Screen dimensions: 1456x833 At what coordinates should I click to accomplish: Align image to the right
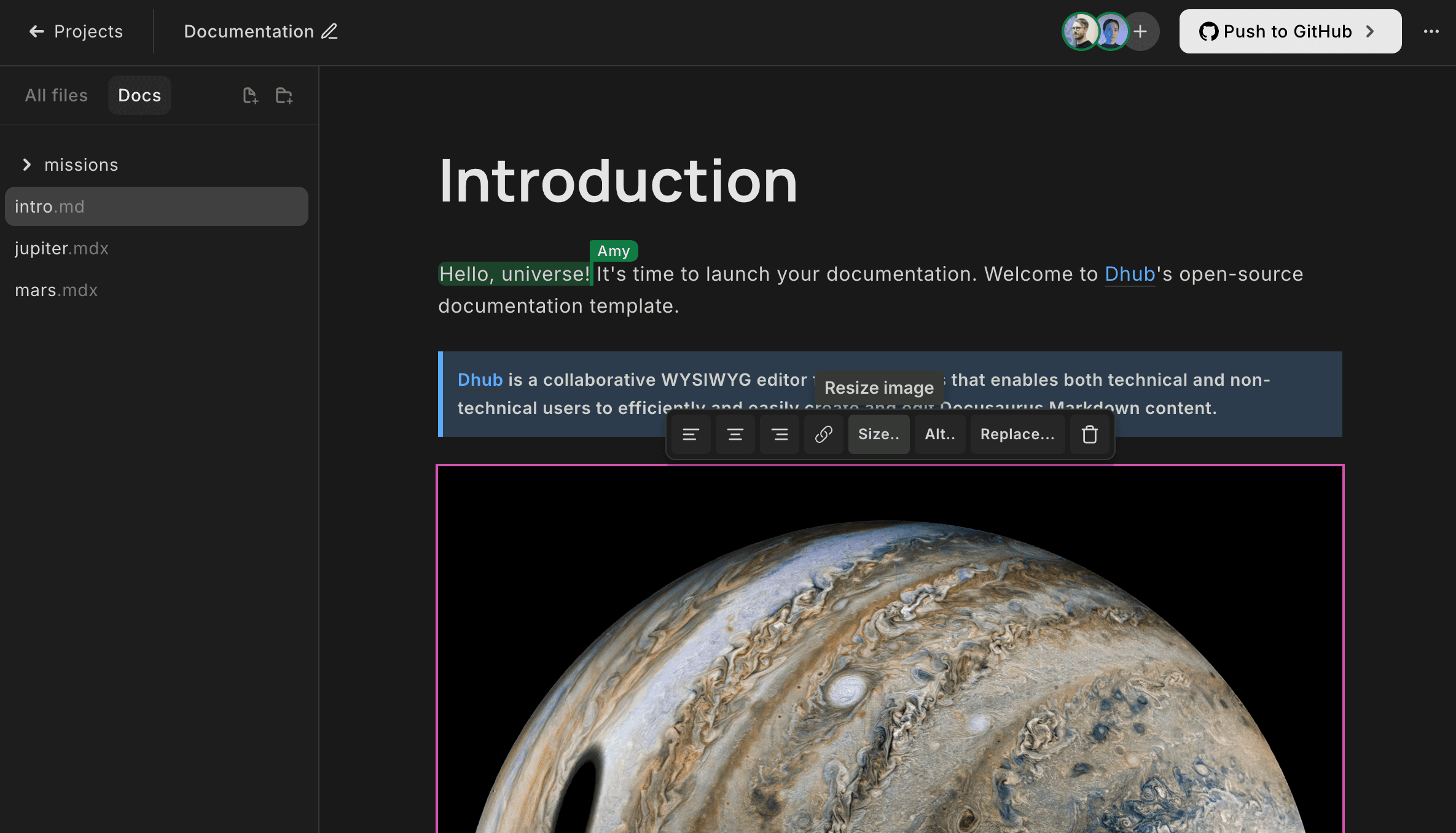coord(779,434)
